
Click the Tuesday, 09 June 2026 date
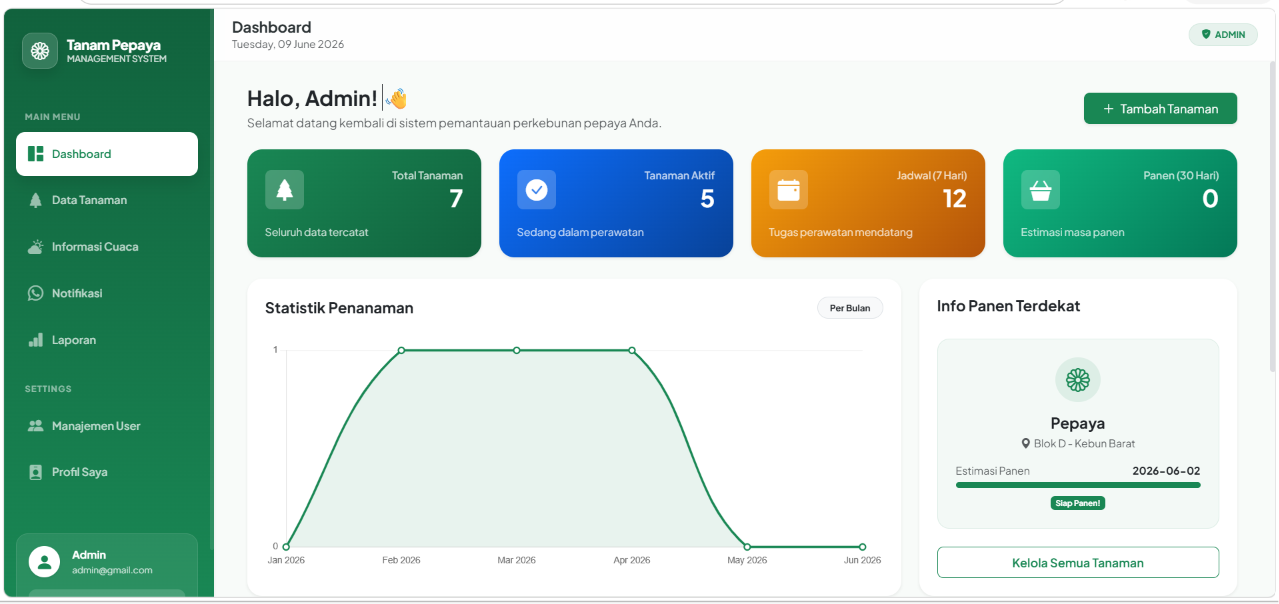point(288,44)
